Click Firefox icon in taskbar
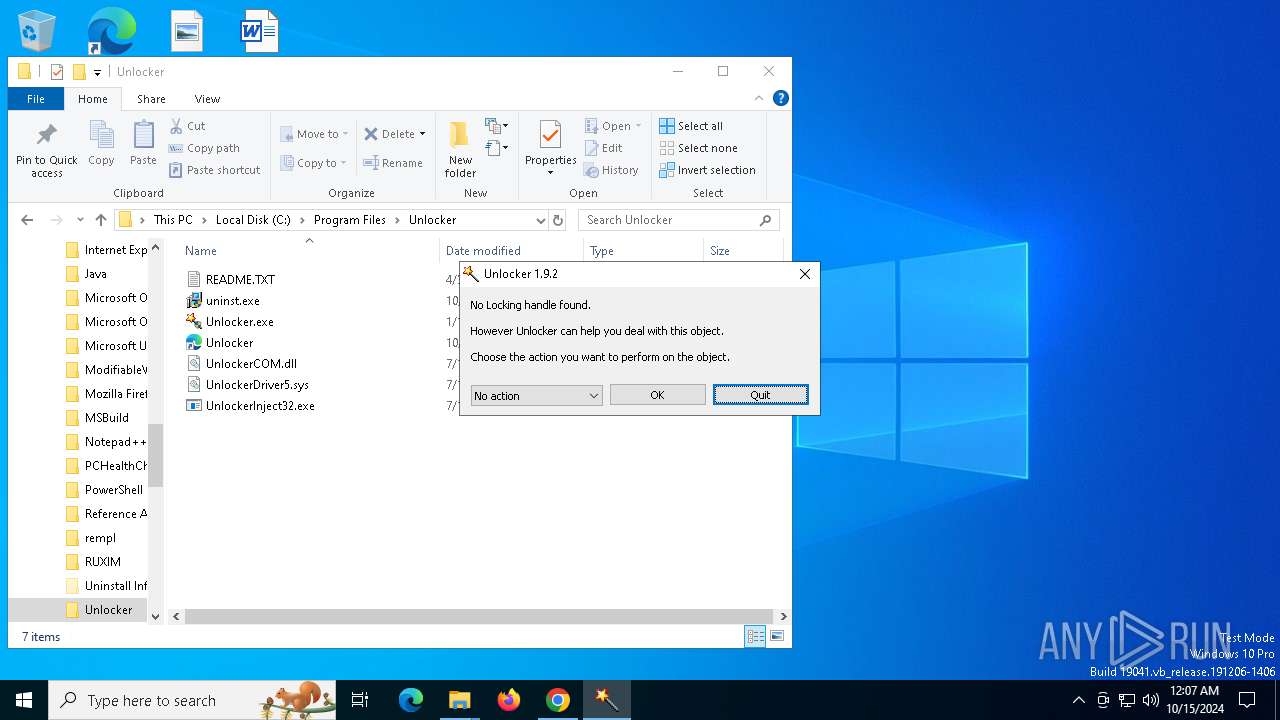The height and width of the screenshot is (720, 1280). point(509,700)
